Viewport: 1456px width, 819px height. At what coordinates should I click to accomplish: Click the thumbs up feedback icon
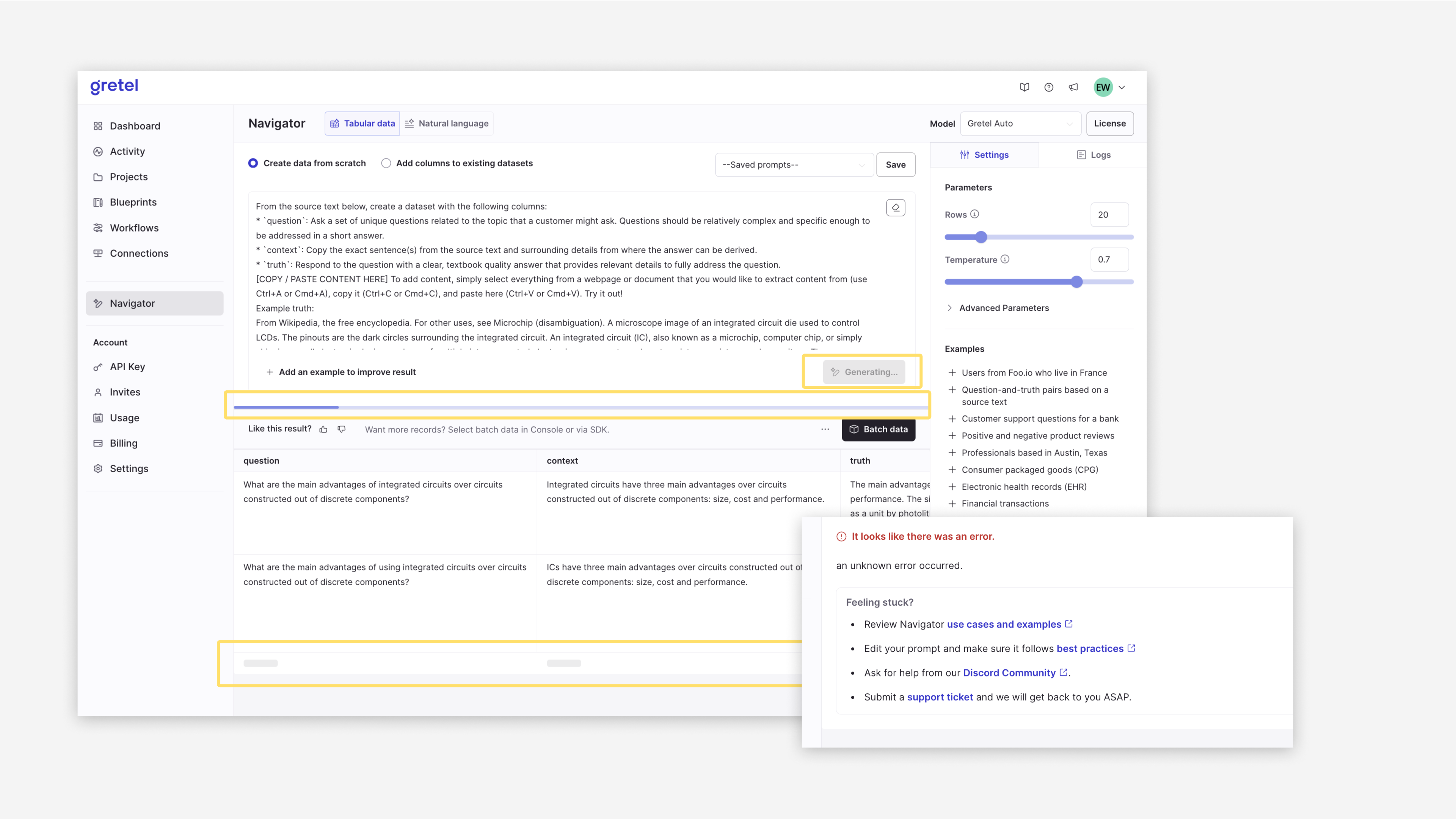(x=323, y=429)
